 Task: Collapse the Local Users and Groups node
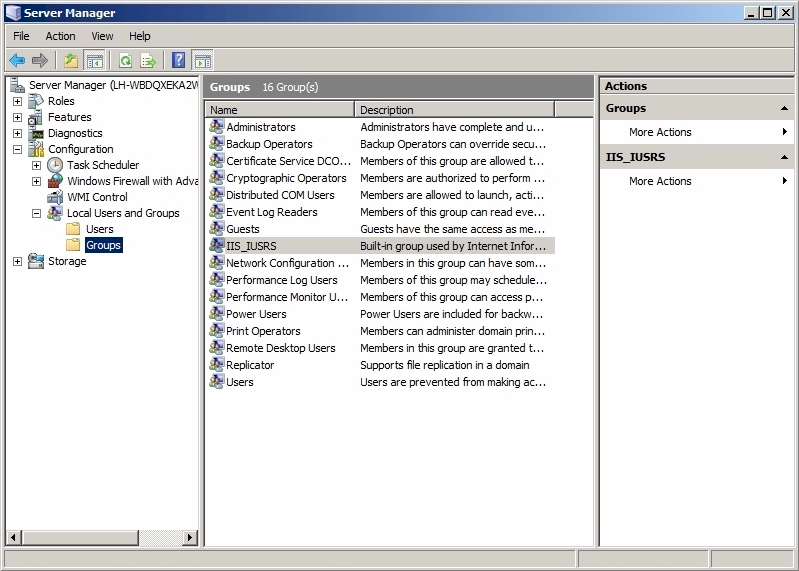tap(36, 213)
